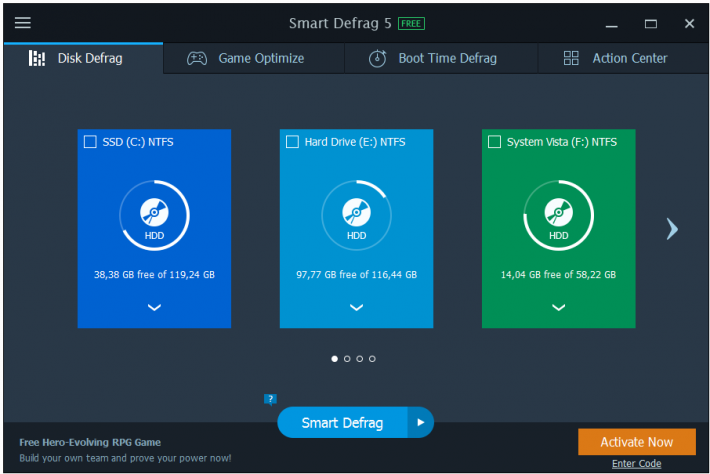Maximize the Smart Defrag window

tap(651, 24)
